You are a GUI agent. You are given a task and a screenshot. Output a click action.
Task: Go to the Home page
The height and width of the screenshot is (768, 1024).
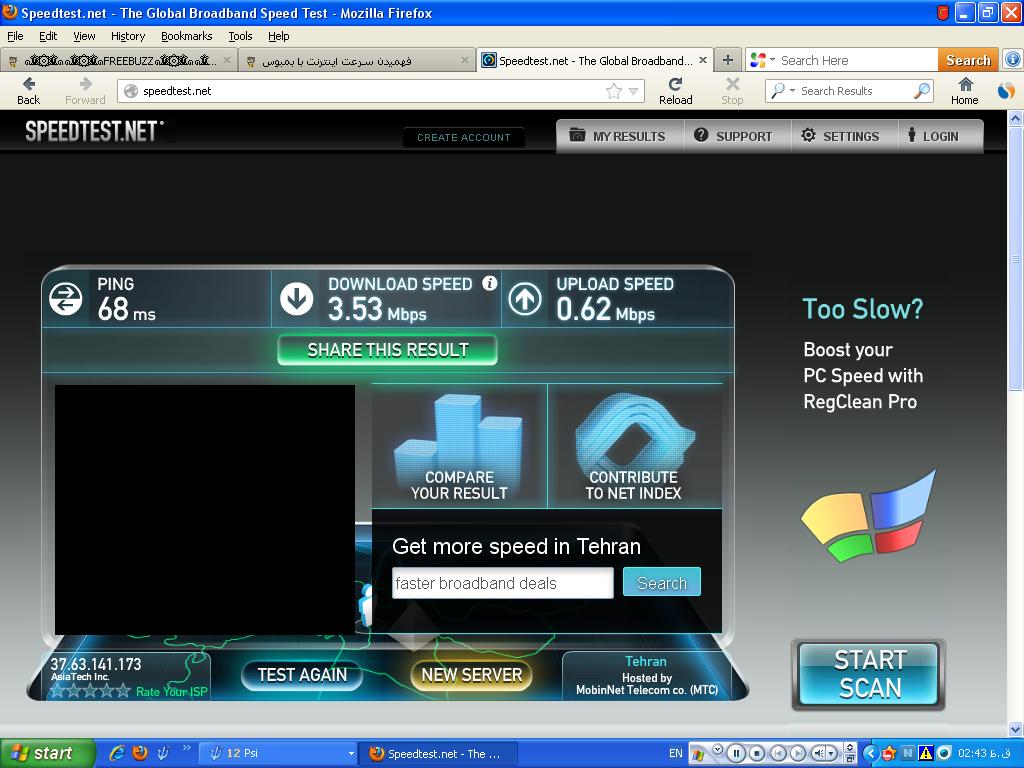965,91
